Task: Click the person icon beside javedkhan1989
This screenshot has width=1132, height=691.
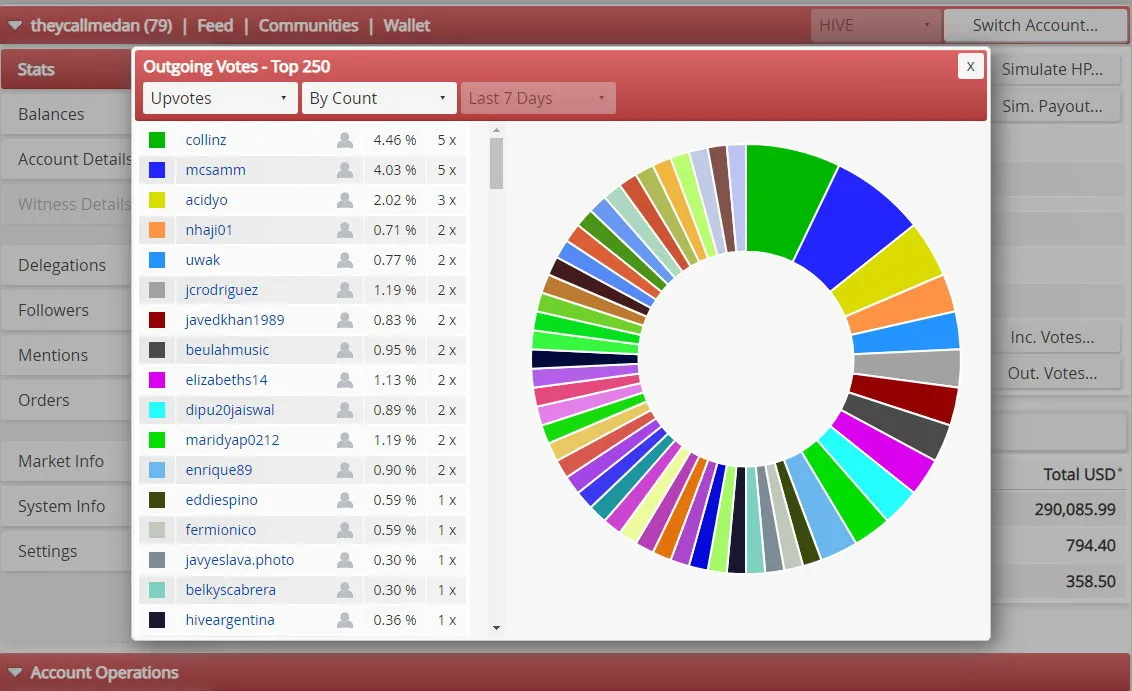Action: coord(345,320)
